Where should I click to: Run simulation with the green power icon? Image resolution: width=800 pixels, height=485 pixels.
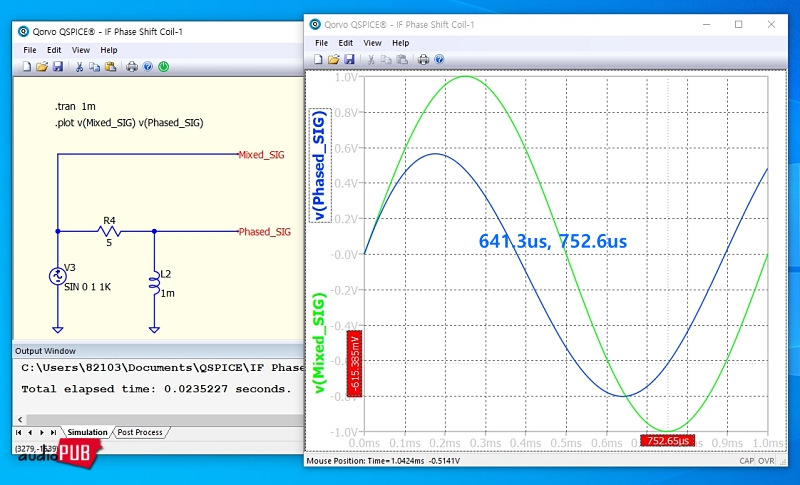click(x=163, y=67)
